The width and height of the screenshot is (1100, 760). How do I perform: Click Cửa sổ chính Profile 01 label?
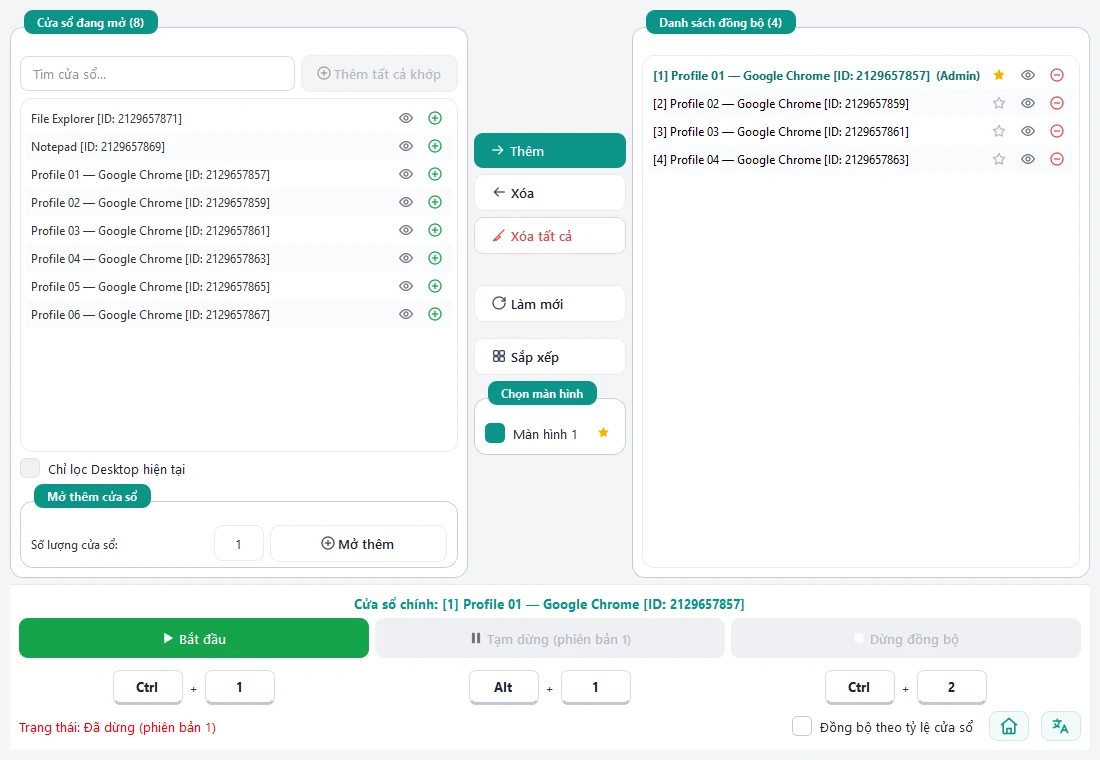coord(549,604)
